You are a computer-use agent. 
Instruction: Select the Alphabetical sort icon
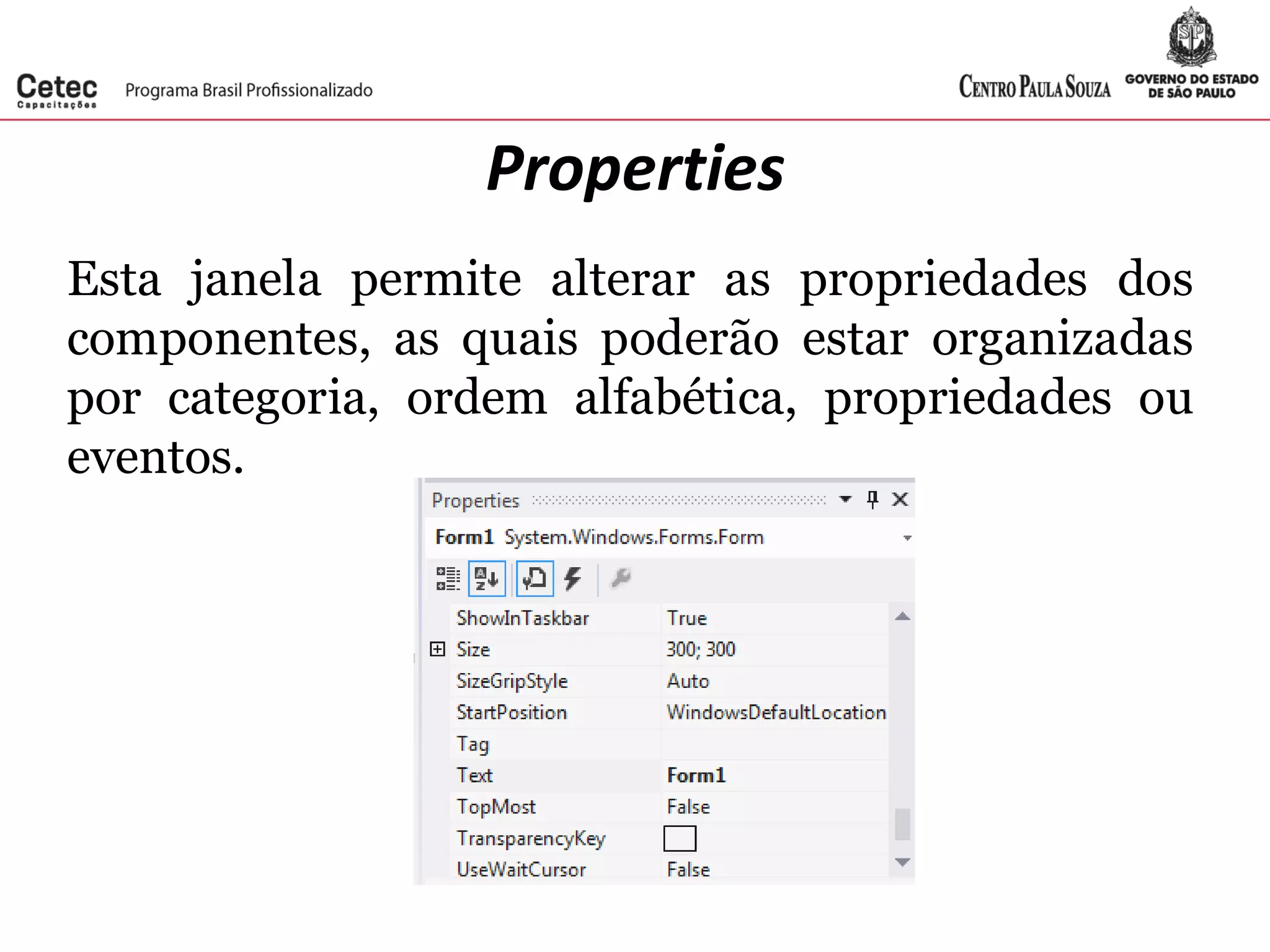(x=487, y=579)
